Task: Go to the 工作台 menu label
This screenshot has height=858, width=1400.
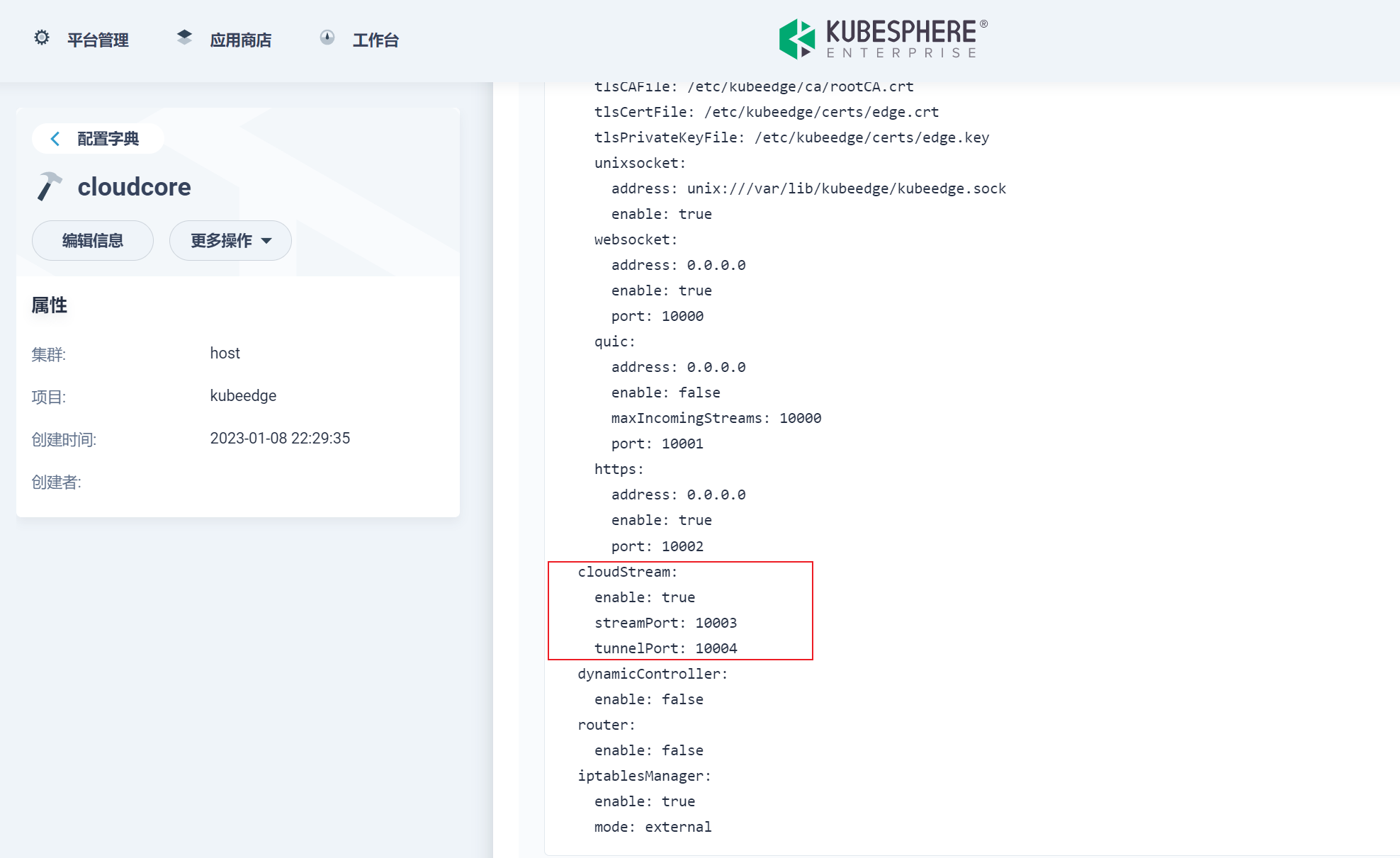Action: [x=376, y=40]
